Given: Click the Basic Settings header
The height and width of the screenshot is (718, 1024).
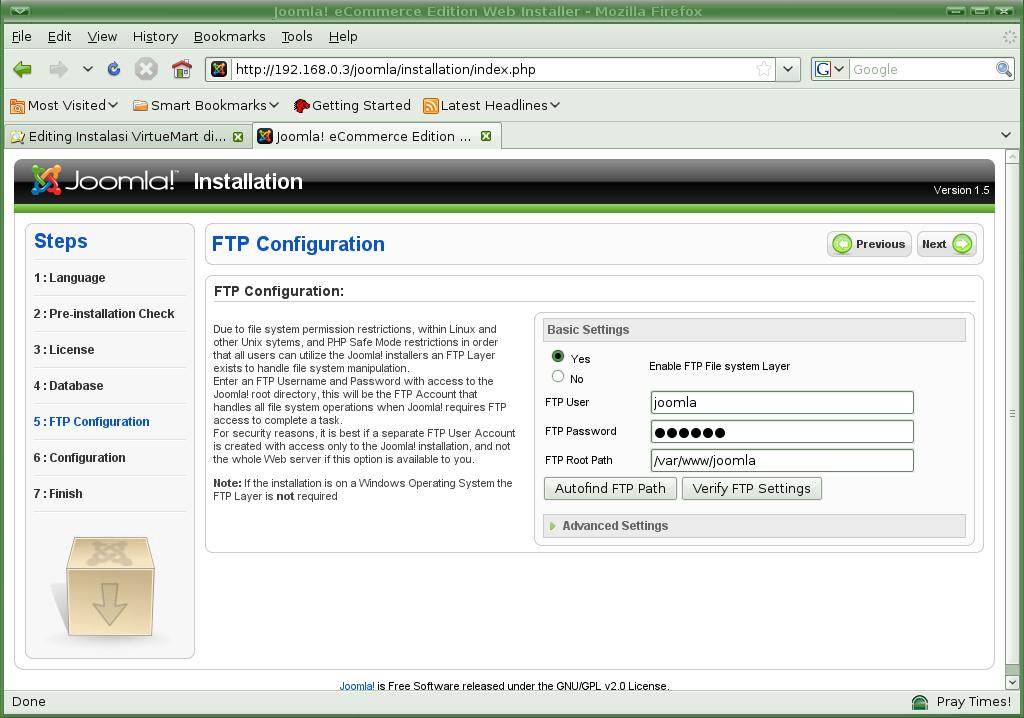Looking at the screenshot, I should coord(754,330).
